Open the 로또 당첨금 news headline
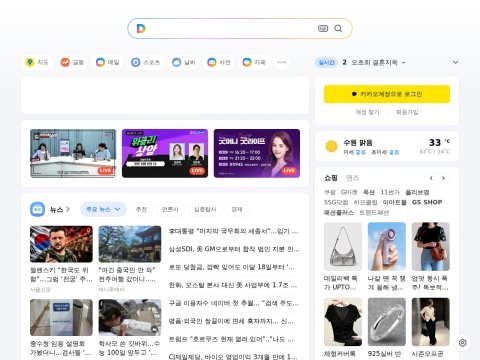The width and height of the screenshot is (480, 360). (x=232, y=267)
